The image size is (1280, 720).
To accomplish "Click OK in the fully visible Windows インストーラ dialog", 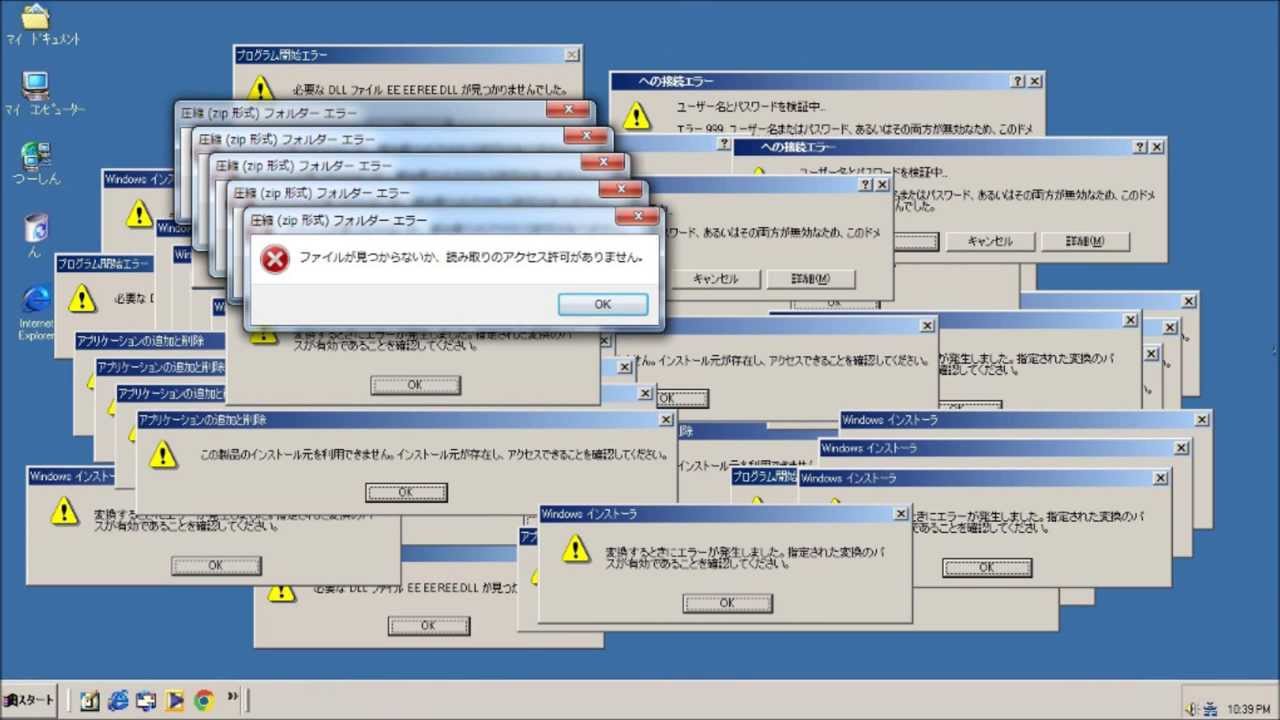I will point(727,603).
